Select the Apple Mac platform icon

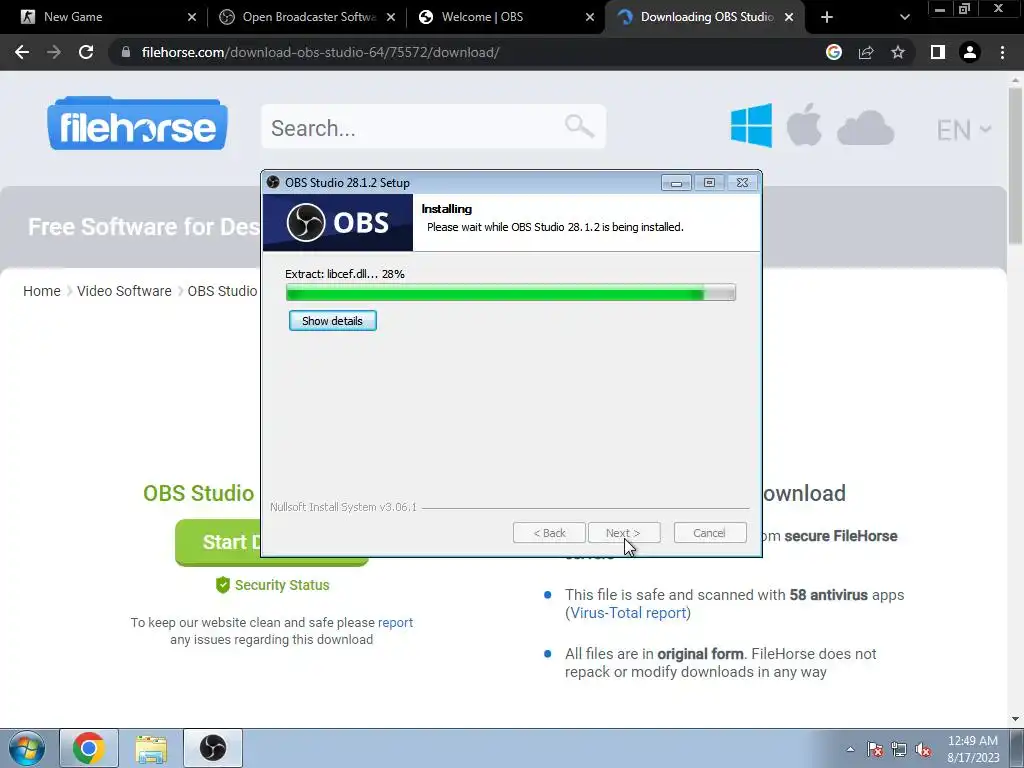click(x=804, y=124)
